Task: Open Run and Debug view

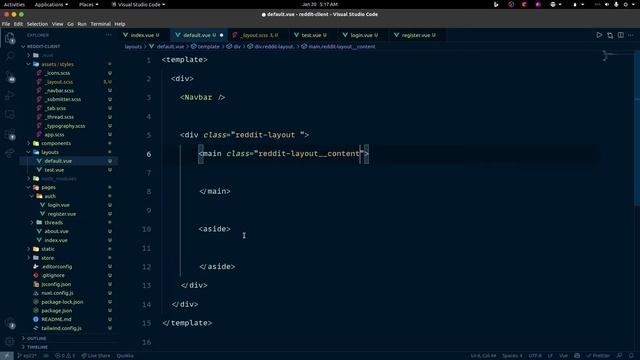Action: [x=10, y=96]
